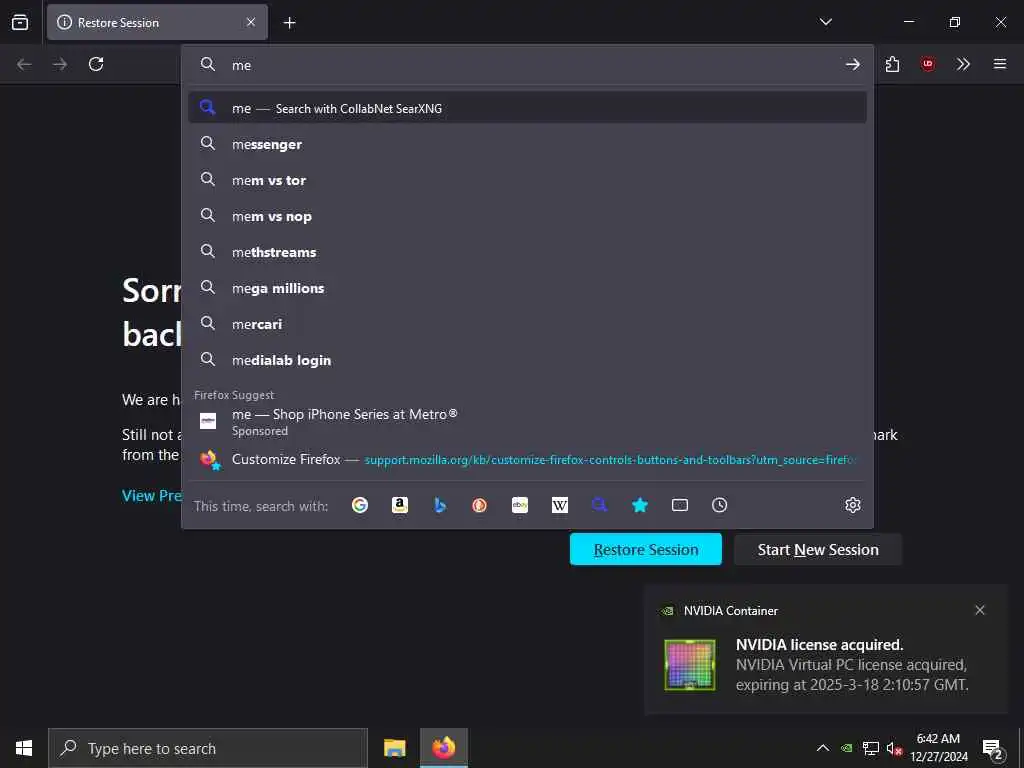Open the Firefox application hamburger menu
Viewport: 1024px width, 768px height.
(999, 64)
